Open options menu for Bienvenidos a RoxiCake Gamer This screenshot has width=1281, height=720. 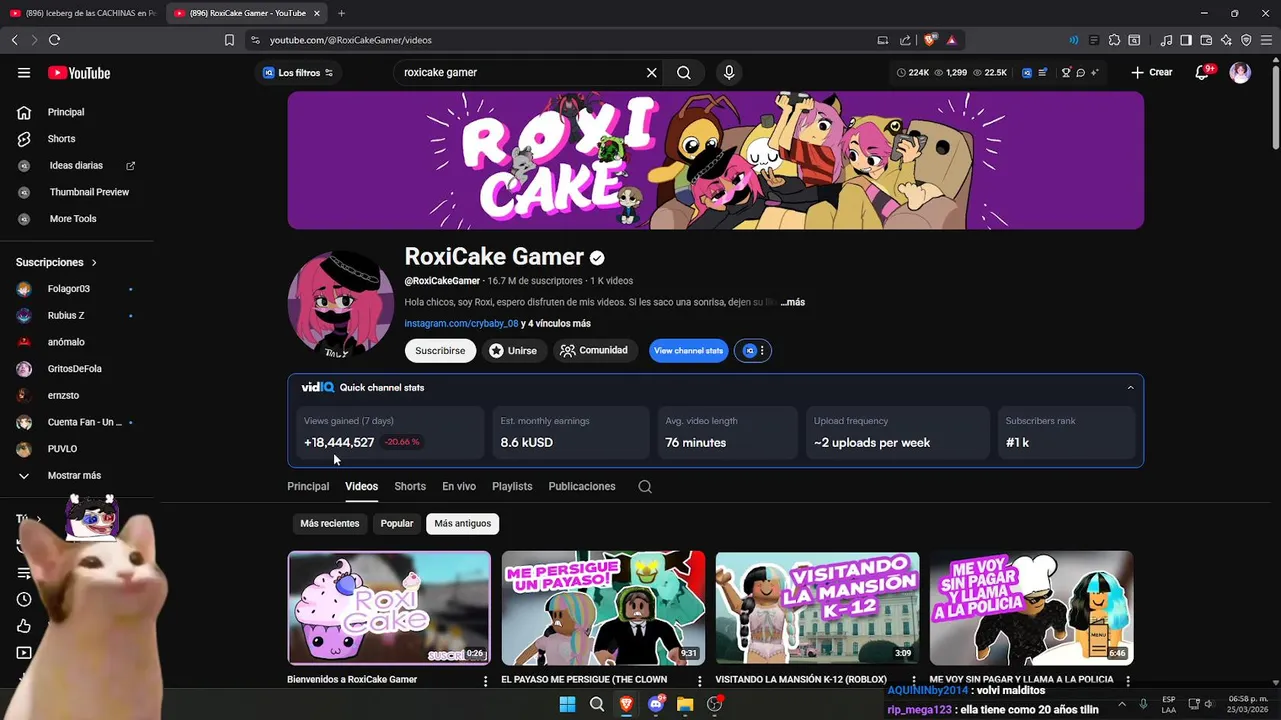(486, 681)
